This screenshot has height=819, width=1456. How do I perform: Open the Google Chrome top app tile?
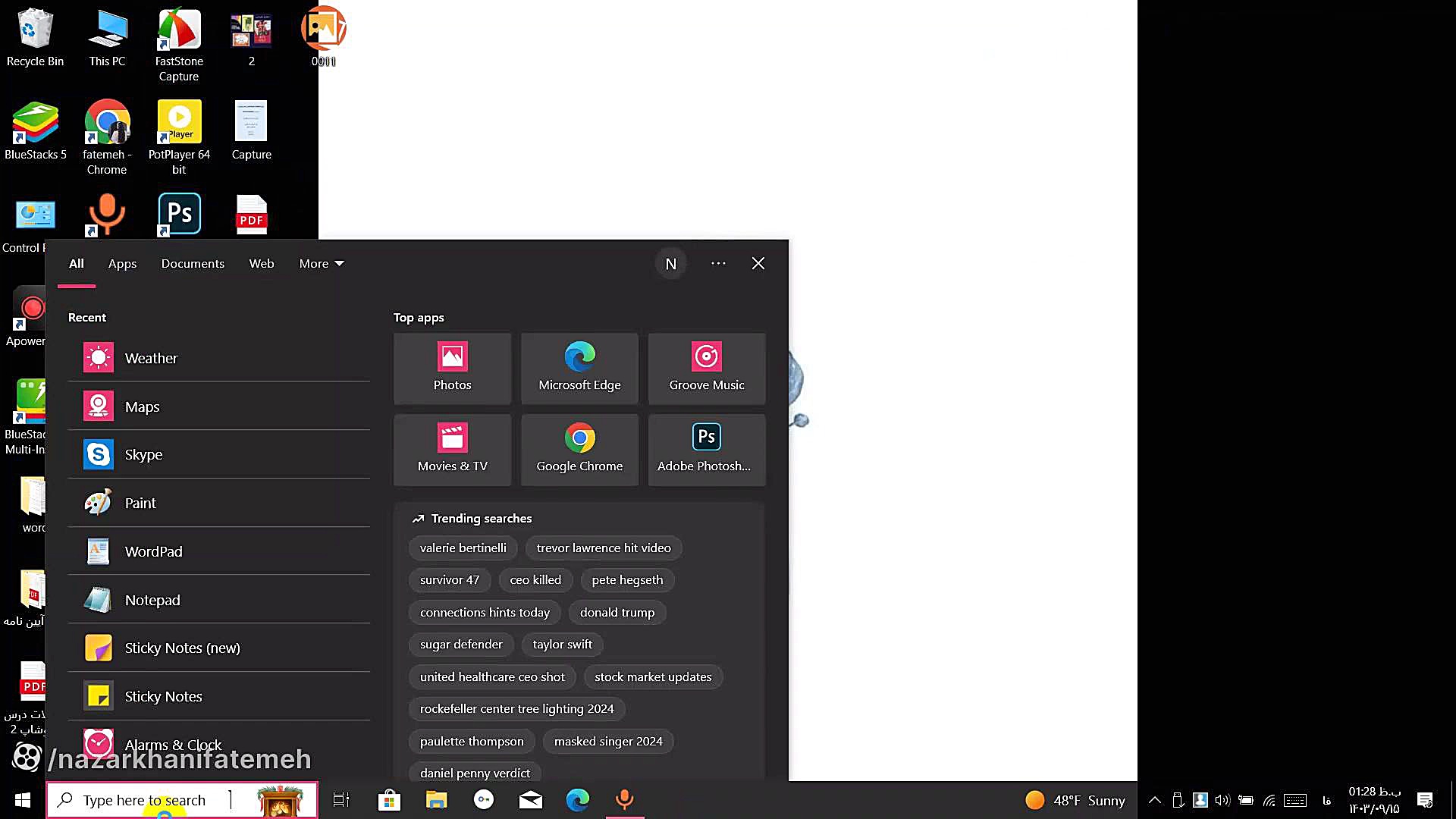[579, 449]
